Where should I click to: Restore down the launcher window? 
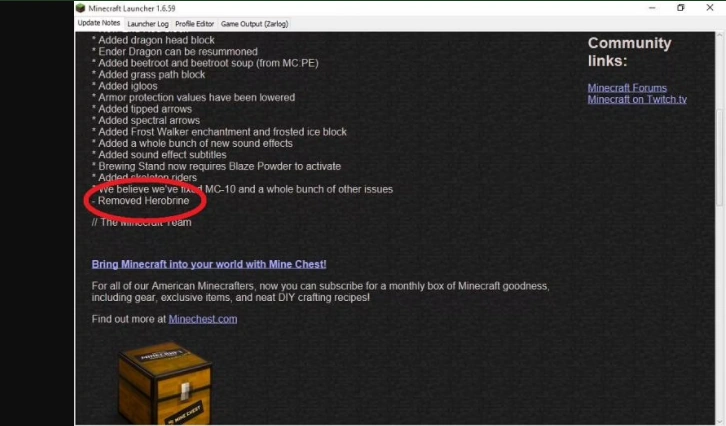click(681, 8)
